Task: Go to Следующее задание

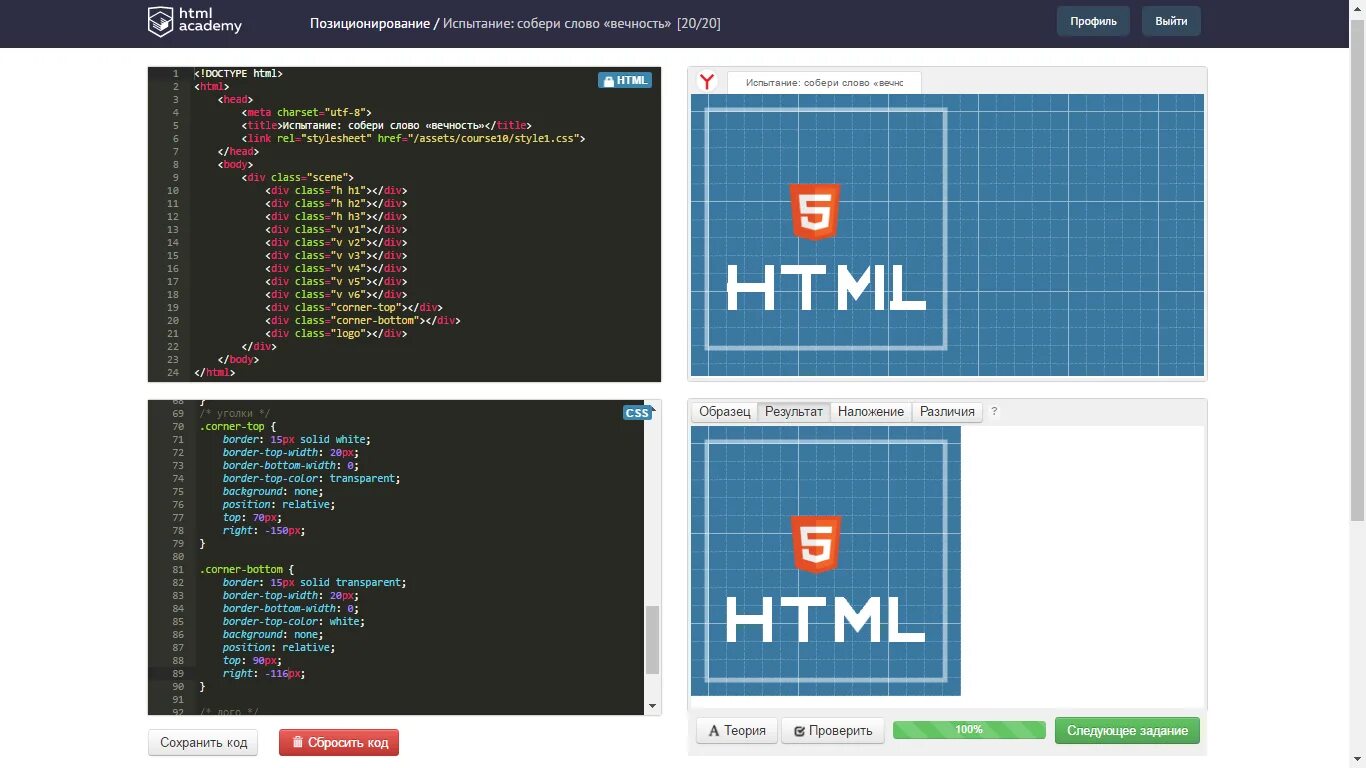Action: click(1127, 730)
